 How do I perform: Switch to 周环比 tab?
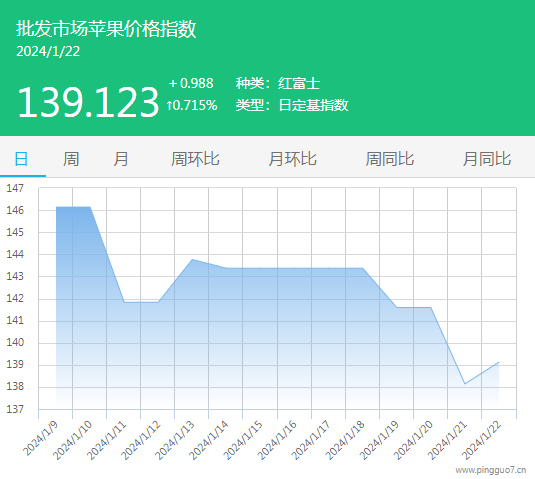point(195,159)
